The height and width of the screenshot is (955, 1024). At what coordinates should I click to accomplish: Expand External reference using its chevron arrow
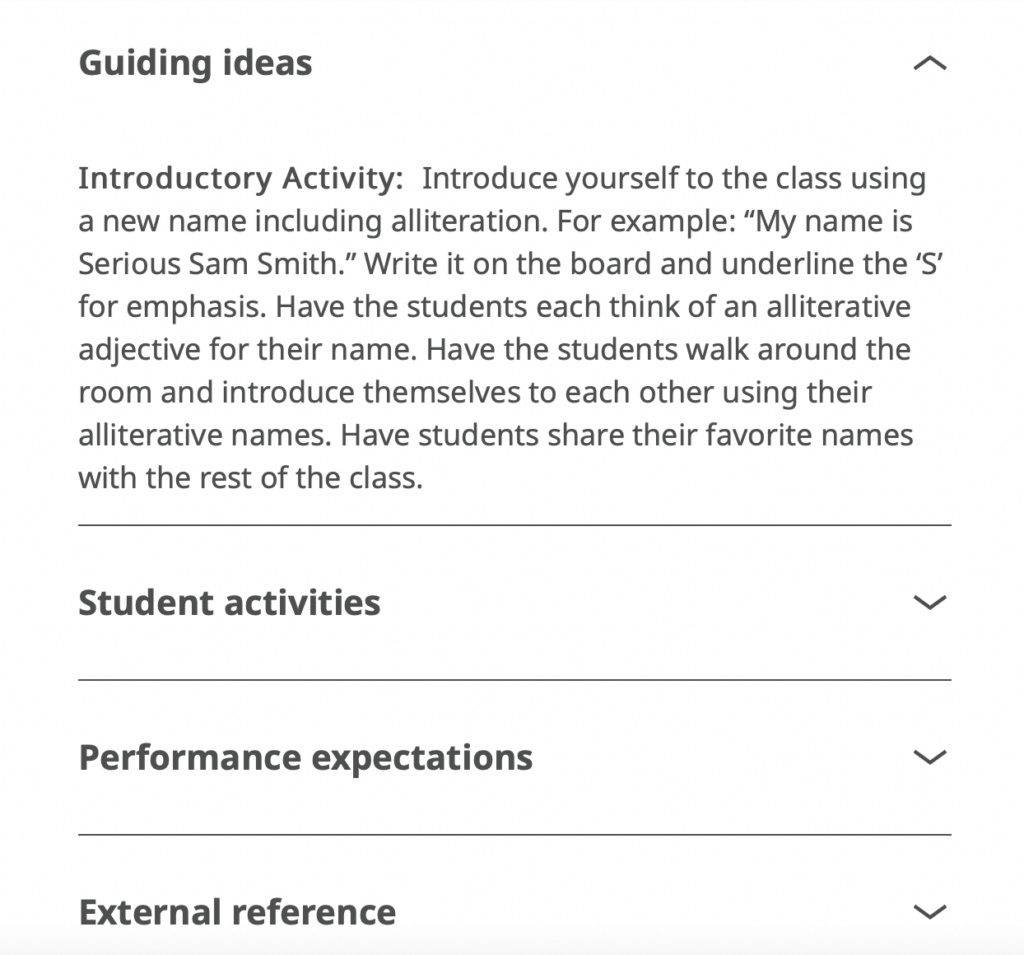coord(930,912)
